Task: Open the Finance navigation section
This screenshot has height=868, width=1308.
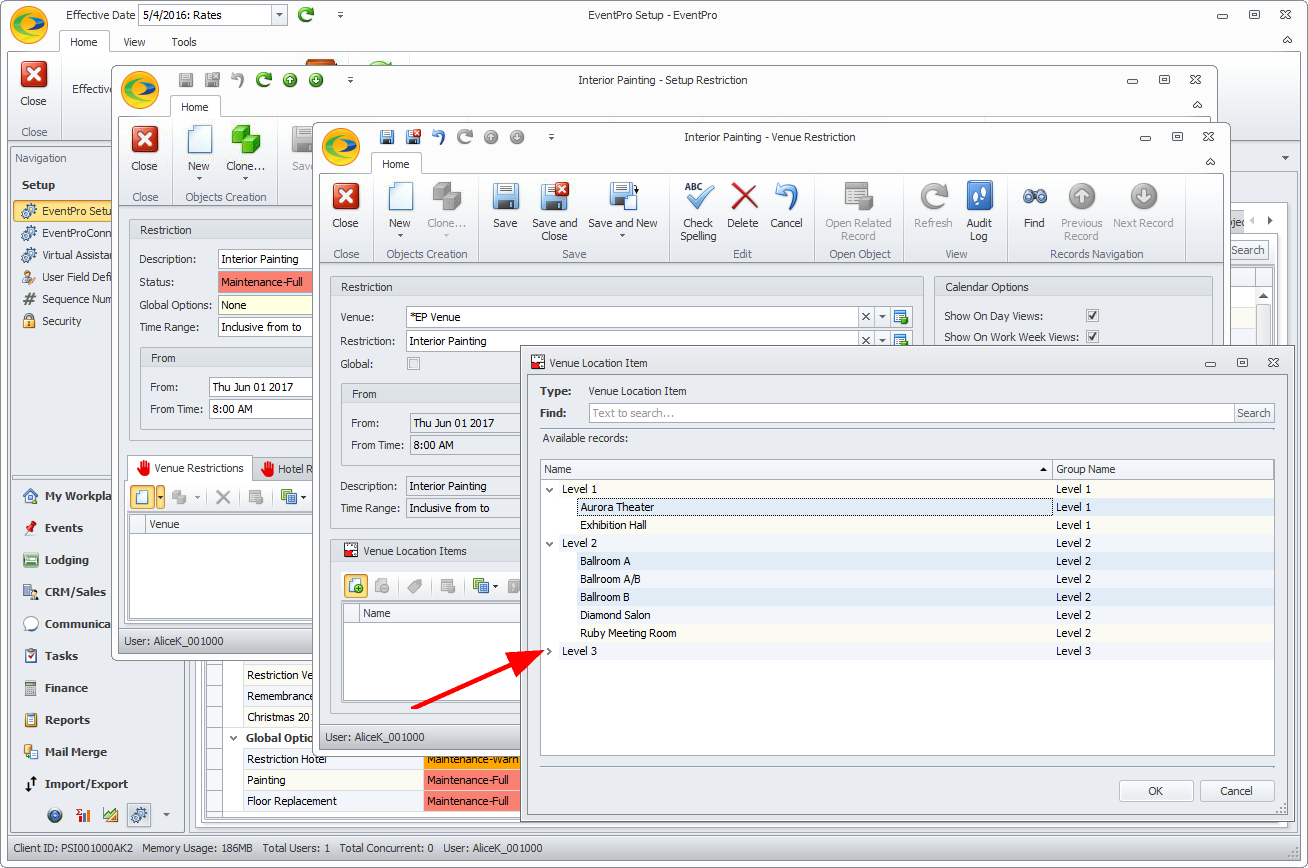Action: [66, 688]
